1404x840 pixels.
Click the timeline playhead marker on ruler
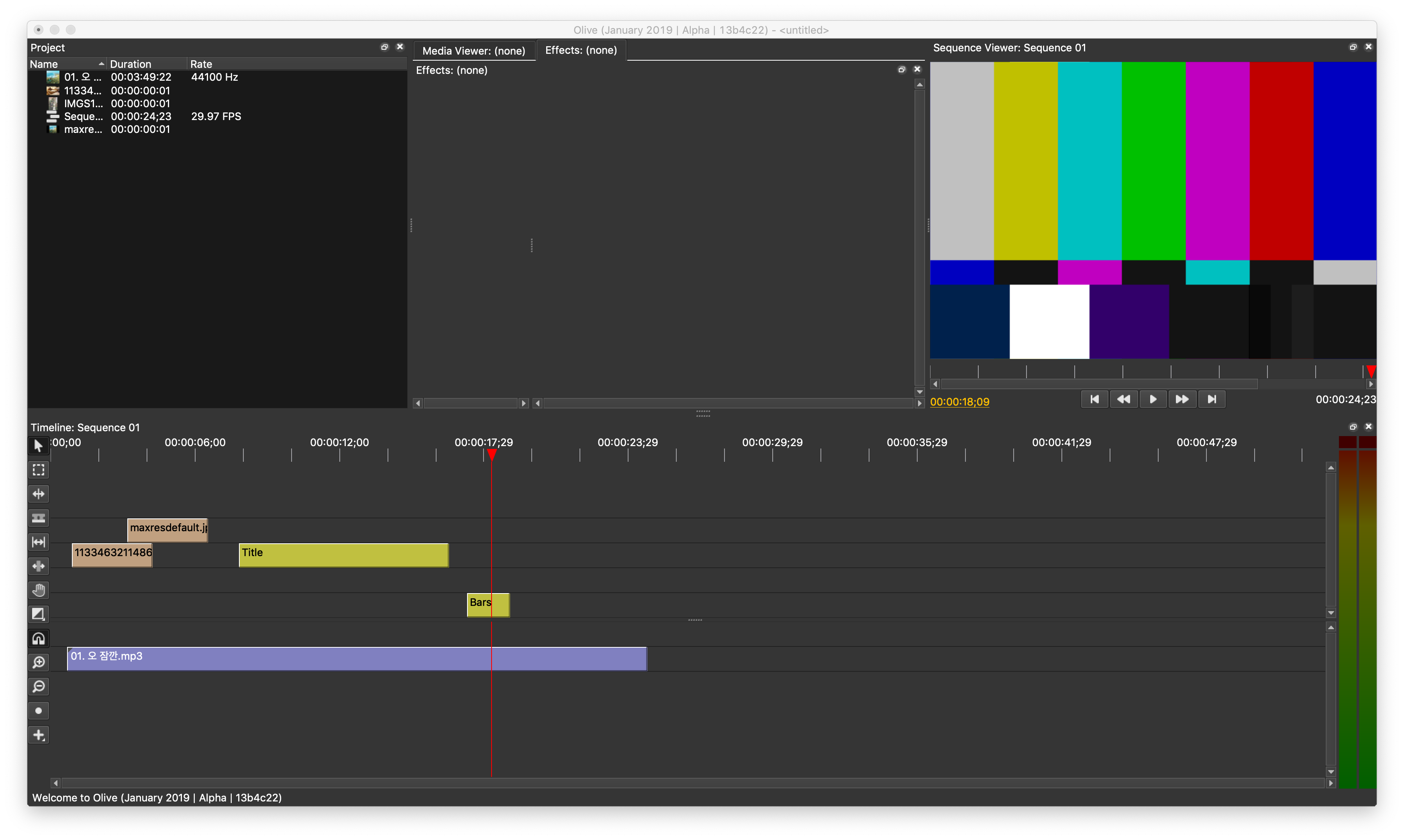(x=492, y=456)
